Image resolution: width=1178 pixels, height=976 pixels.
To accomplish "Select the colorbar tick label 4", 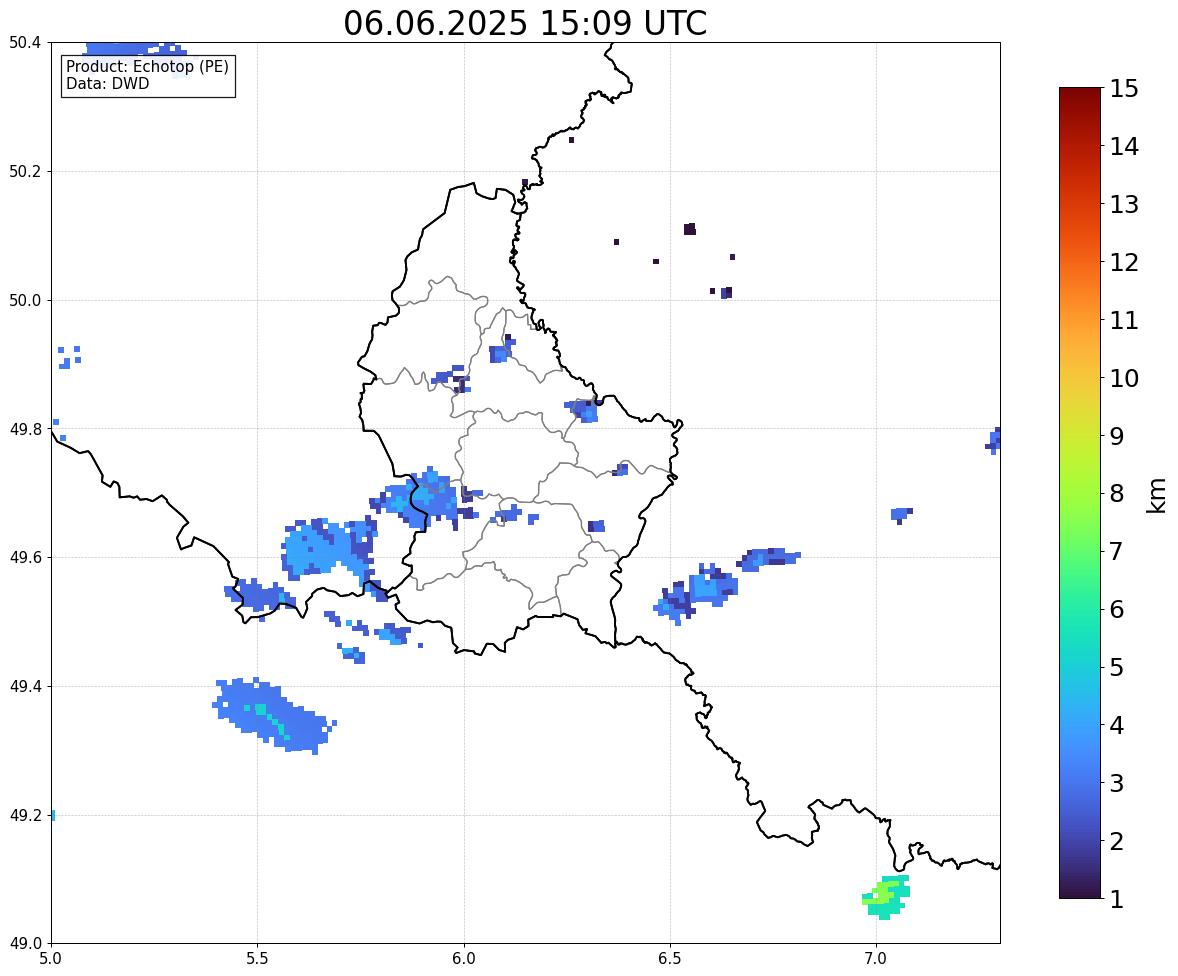I will pyautogui.click(x=1117, y=725).
